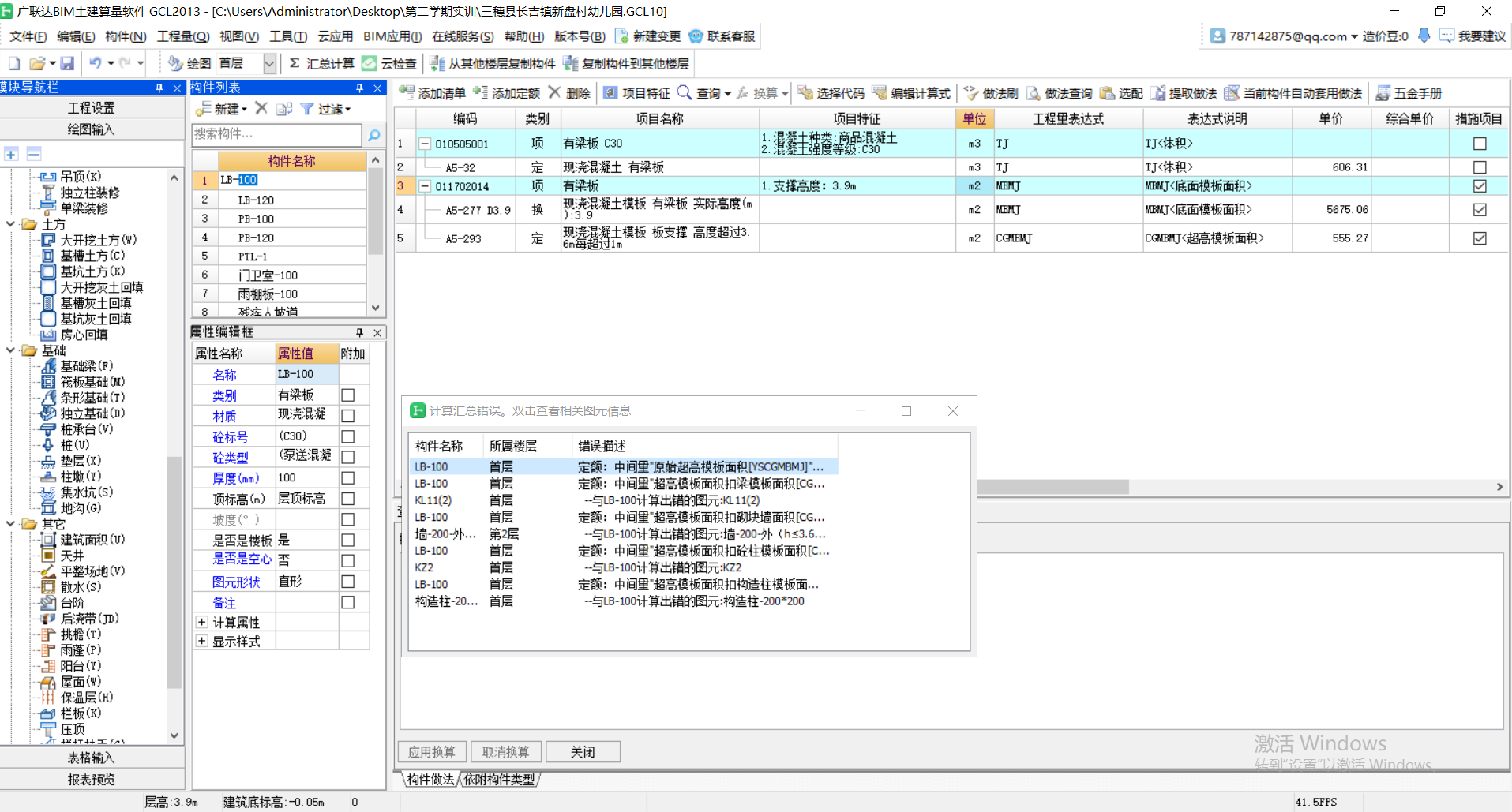
Task: Click 编辑计算式 toolbar item
Action: [911, 93]
